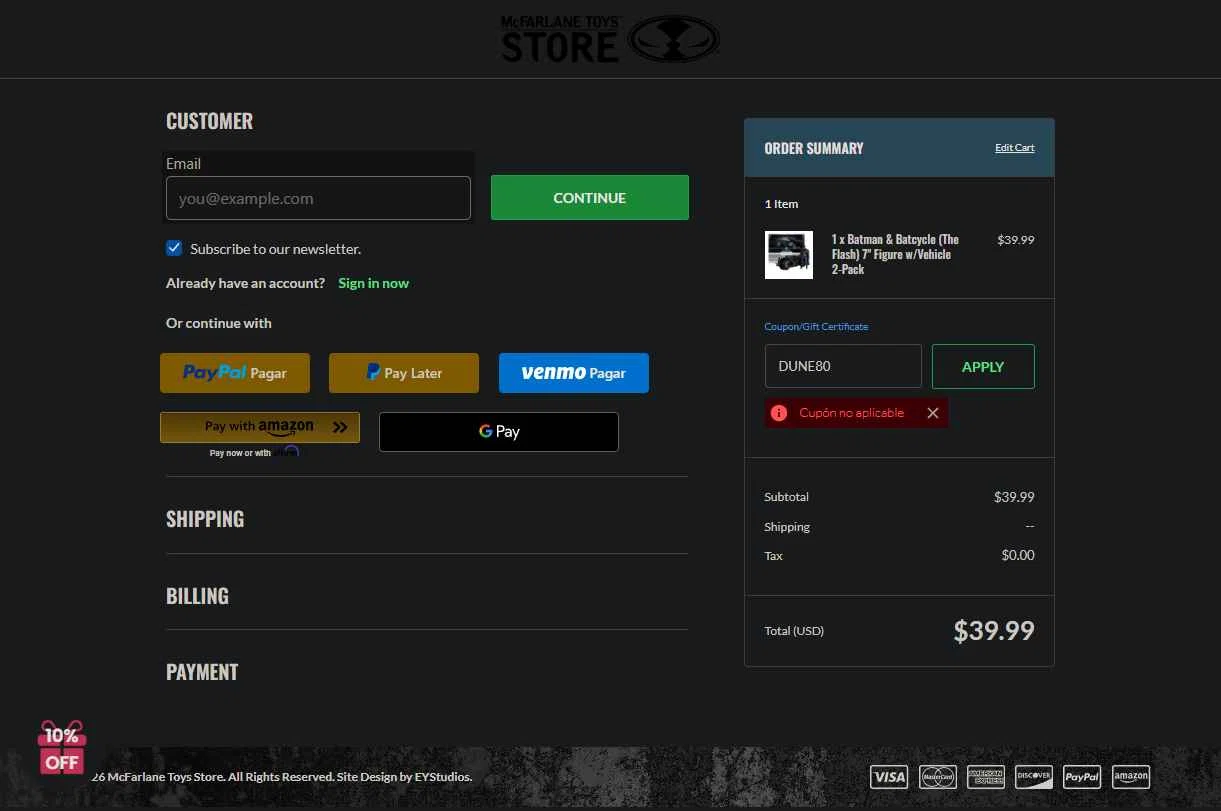The width and height of the screenshot is (1221, 811).
Task: Click the 'Cupón no aplicable' message text
Action: pos(851,413)
